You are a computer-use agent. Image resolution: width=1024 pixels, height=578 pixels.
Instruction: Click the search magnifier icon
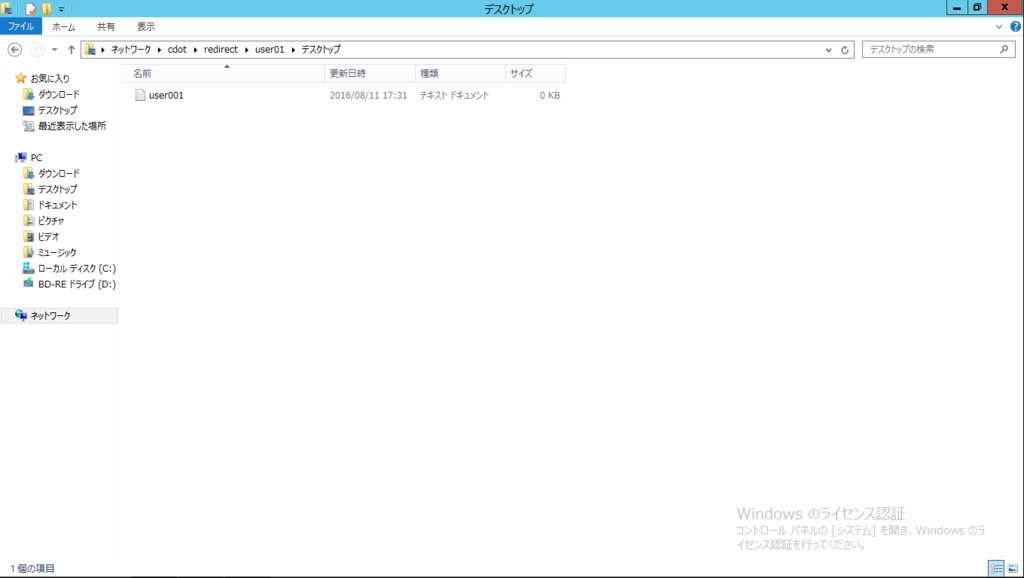point(1004,49)
